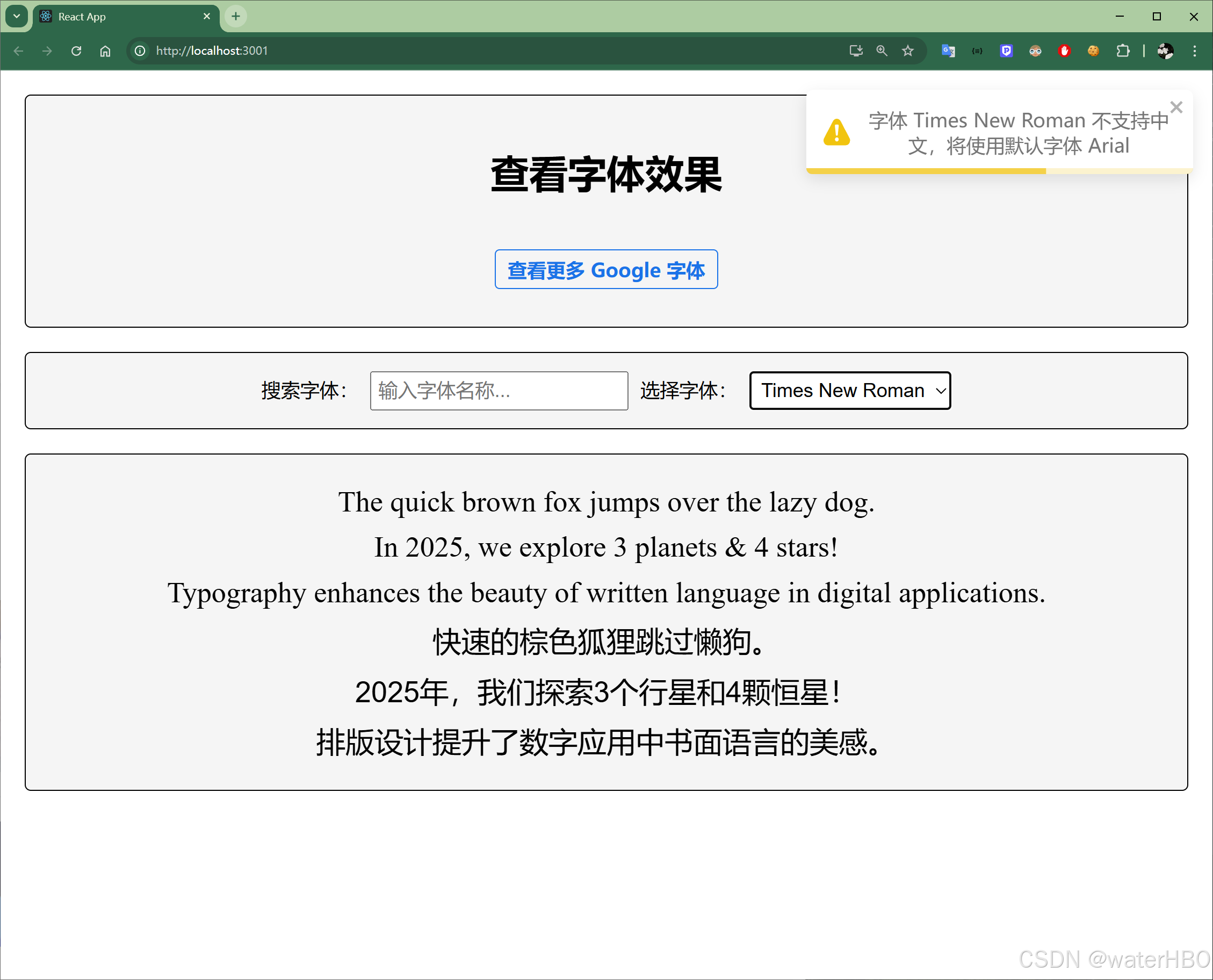Open the Times New Roman font dropdown
1213x980 pixels.
pos(849,391)
